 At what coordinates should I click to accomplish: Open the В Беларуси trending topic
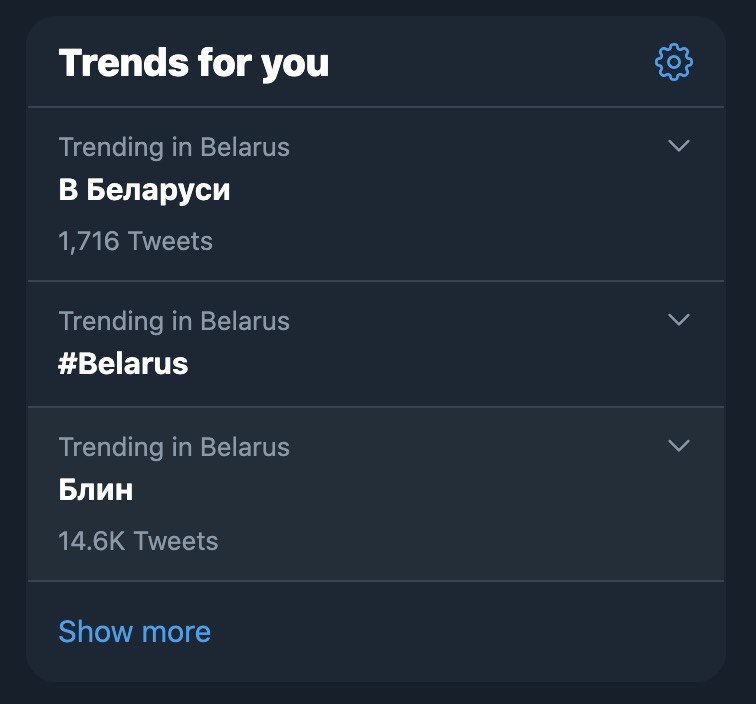144,190
